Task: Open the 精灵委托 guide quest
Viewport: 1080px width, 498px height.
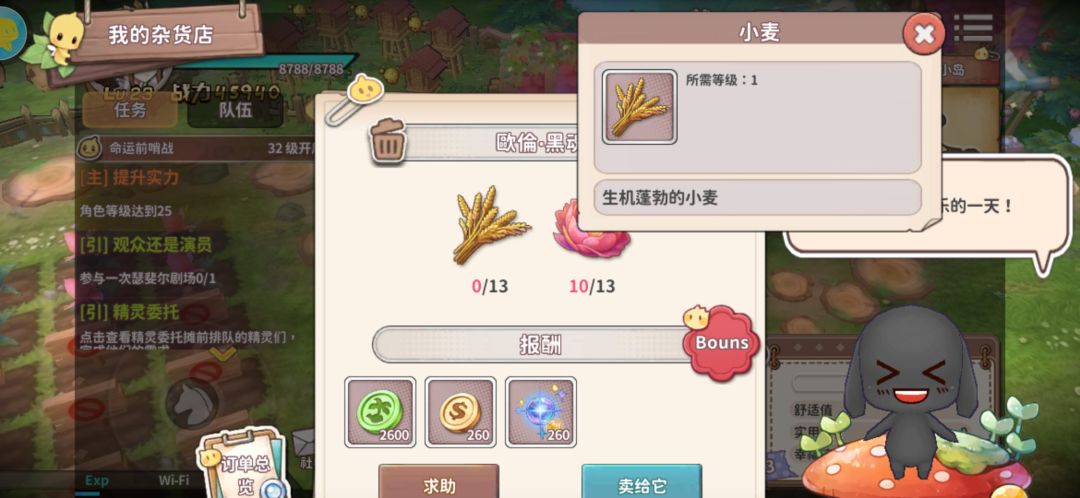Action: pyautogui.click(x=129, y=312)
